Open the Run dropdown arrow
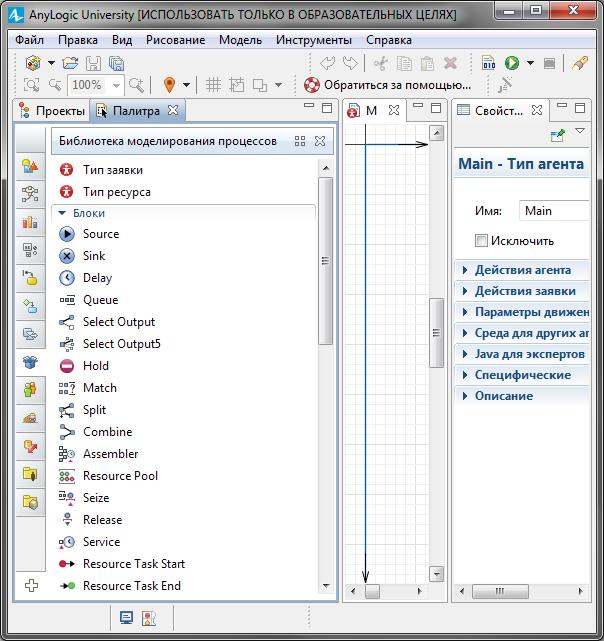Screen dimensions: 604x641 (x=530, y=63)
